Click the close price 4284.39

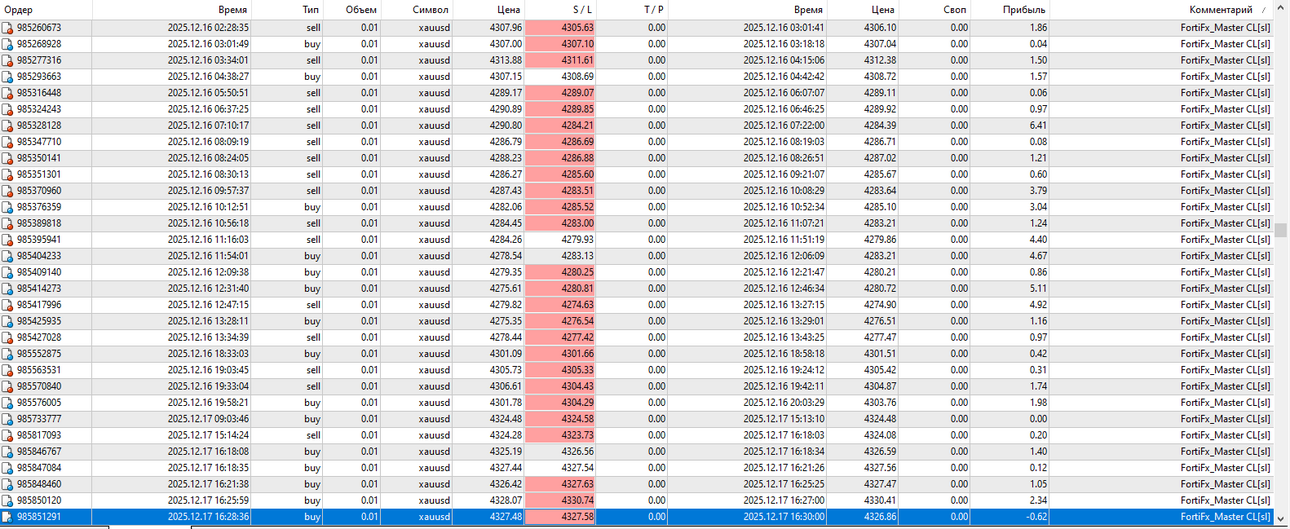[x=880, y=125]
